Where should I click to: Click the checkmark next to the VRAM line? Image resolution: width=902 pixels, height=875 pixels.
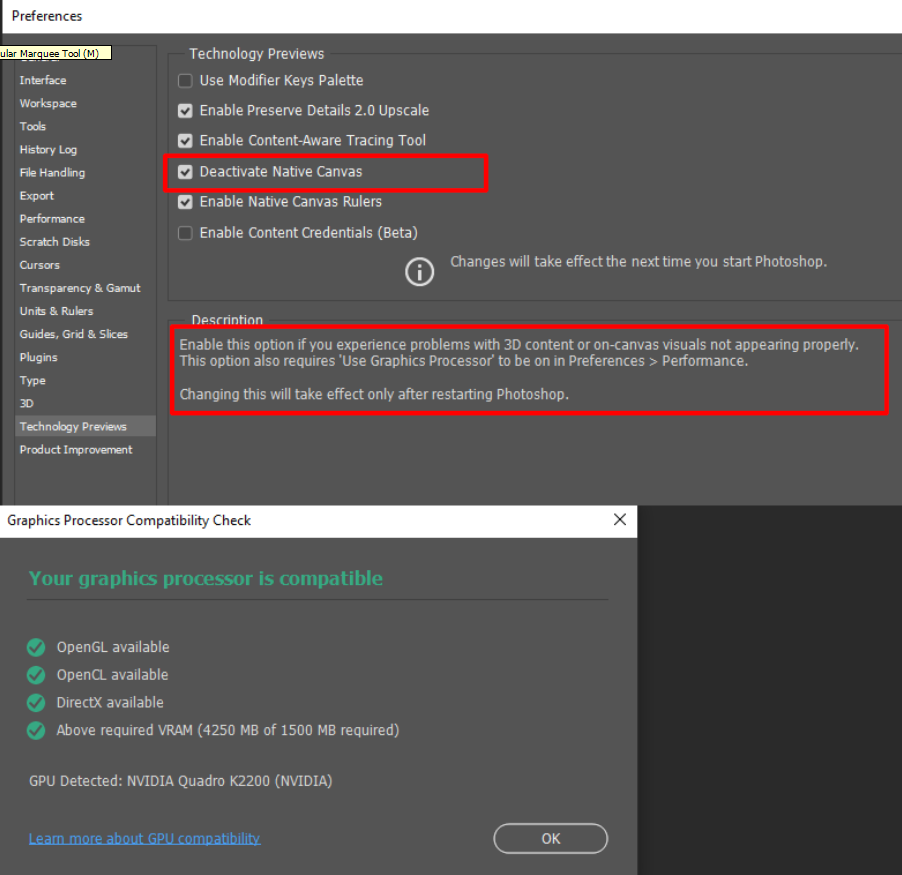[x=36, y=731]
